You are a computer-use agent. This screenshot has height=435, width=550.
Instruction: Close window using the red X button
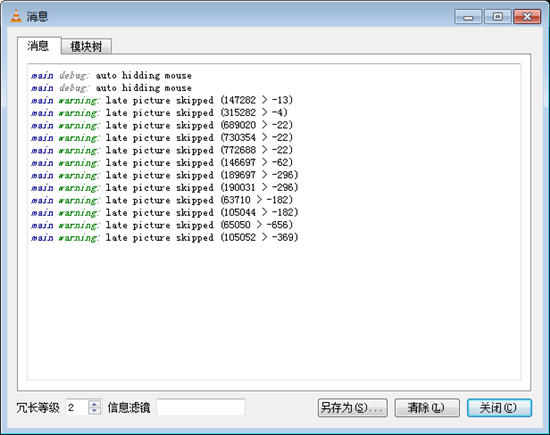[527, 16]
